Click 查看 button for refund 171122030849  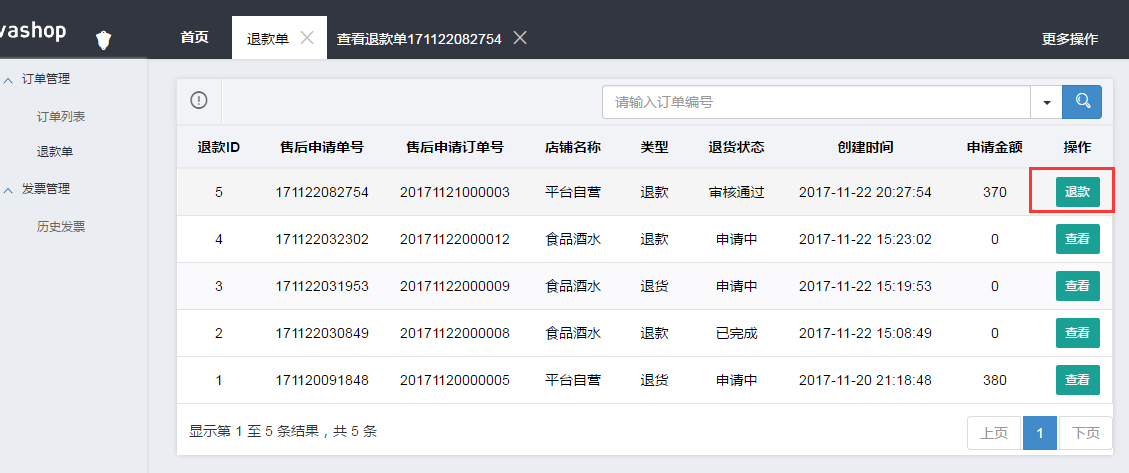(1077, 333)
